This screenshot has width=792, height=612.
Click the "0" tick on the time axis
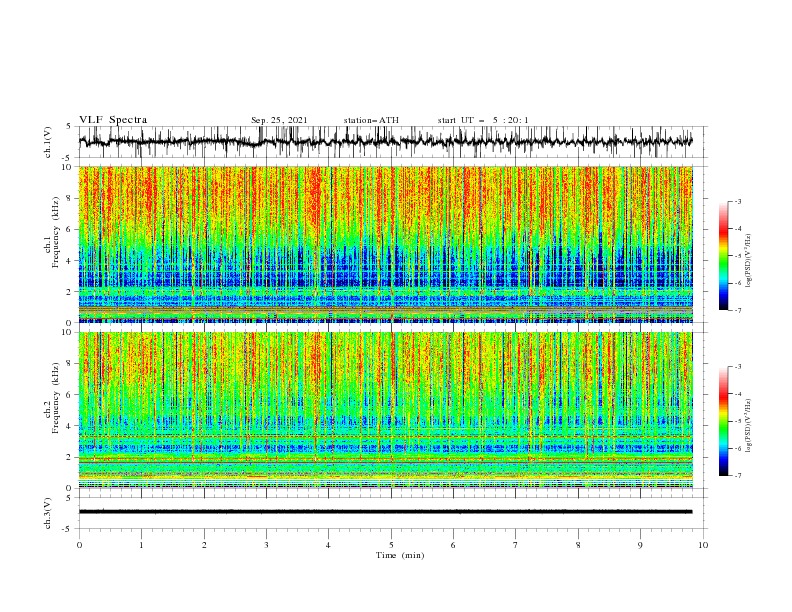click(79, 545)
